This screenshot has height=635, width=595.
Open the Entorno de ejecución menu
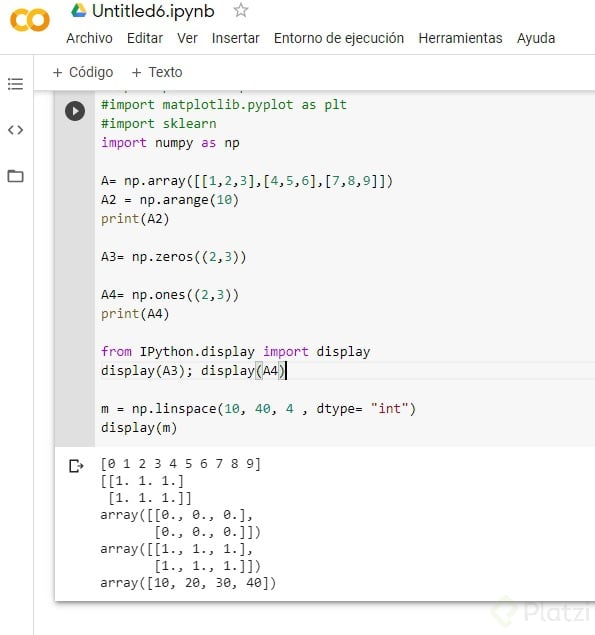(339, 38)
